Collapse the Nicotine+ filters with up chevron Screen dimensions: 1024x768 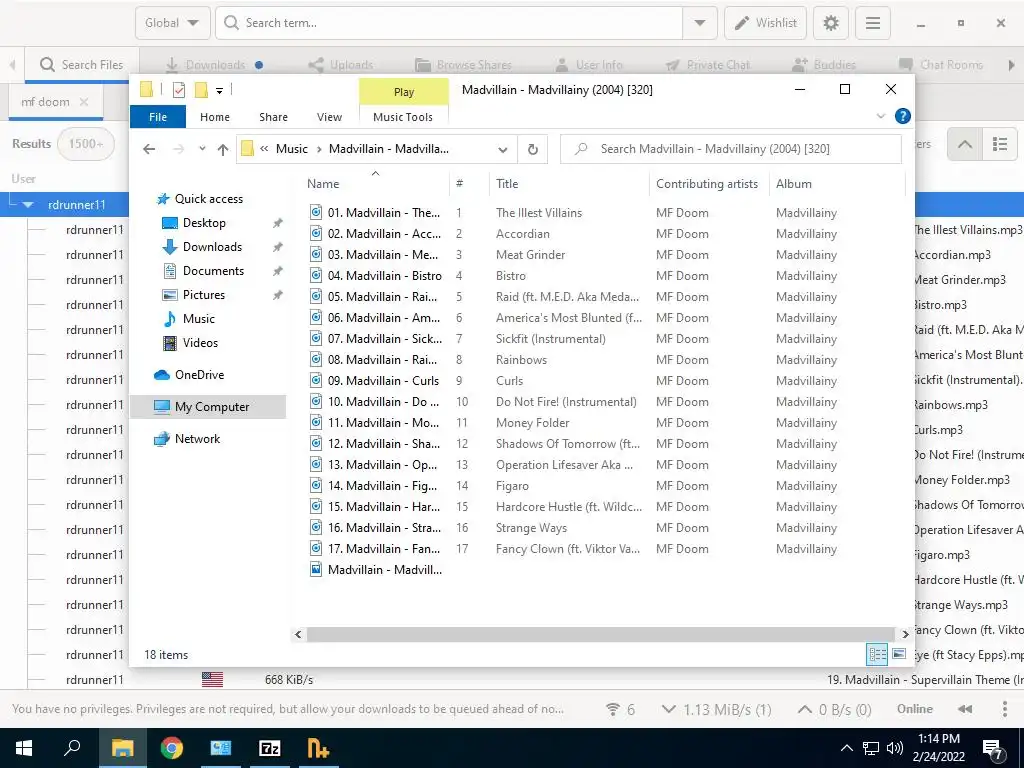point(965,144)
